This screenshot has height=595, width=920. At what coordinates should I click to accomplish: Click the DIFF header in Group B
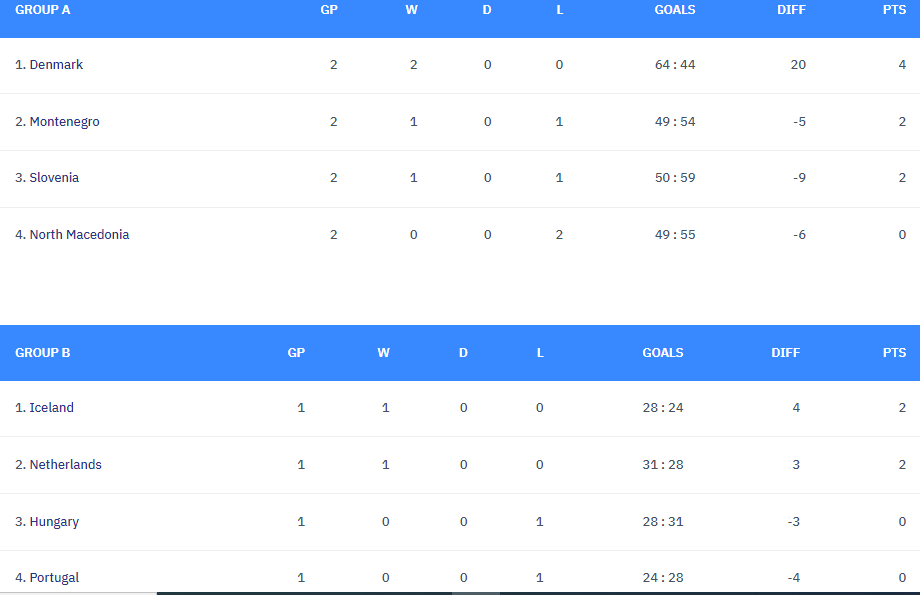click(785, 353)
